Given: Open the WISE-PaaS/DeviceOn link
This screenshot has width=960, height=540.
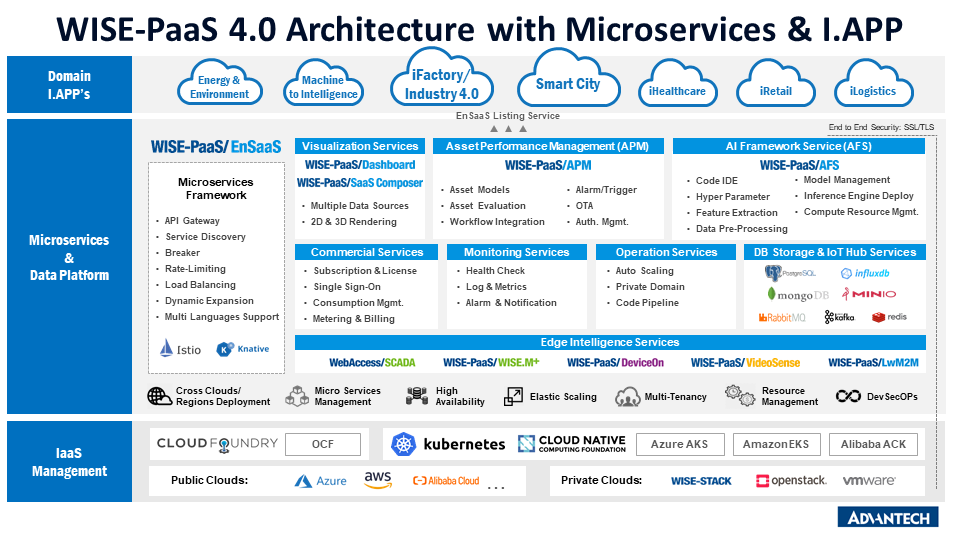Looking at the screenshot, I should 615,362.
